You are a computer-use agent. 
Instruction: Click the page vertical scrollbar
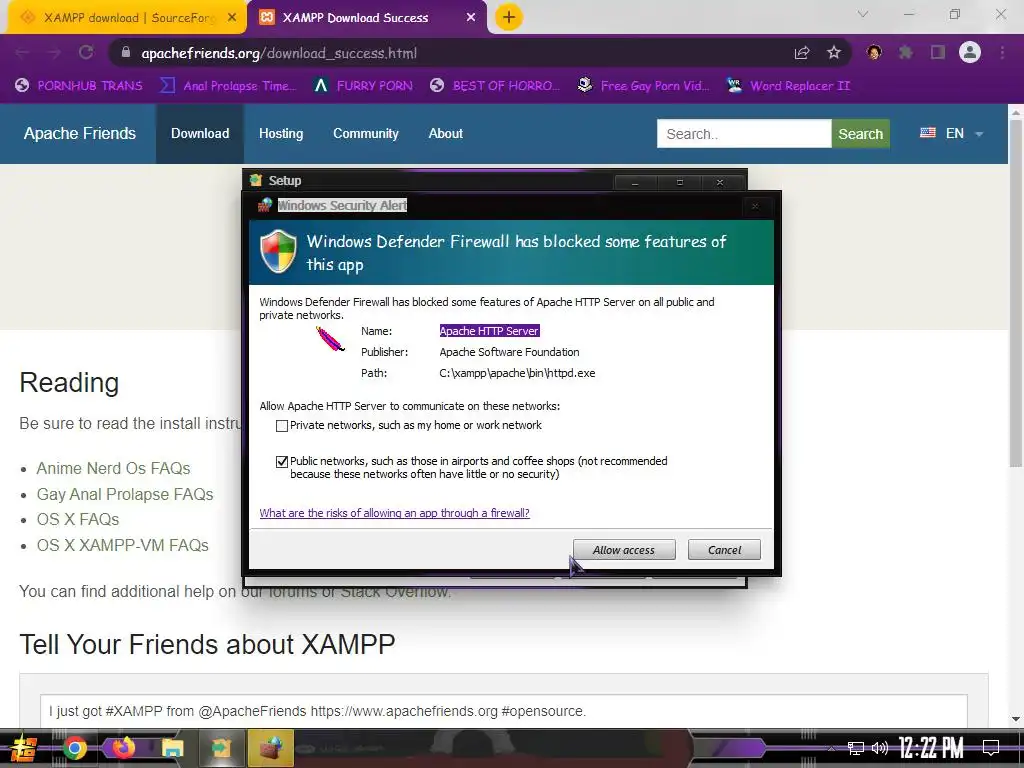[x=1016, y=293]
